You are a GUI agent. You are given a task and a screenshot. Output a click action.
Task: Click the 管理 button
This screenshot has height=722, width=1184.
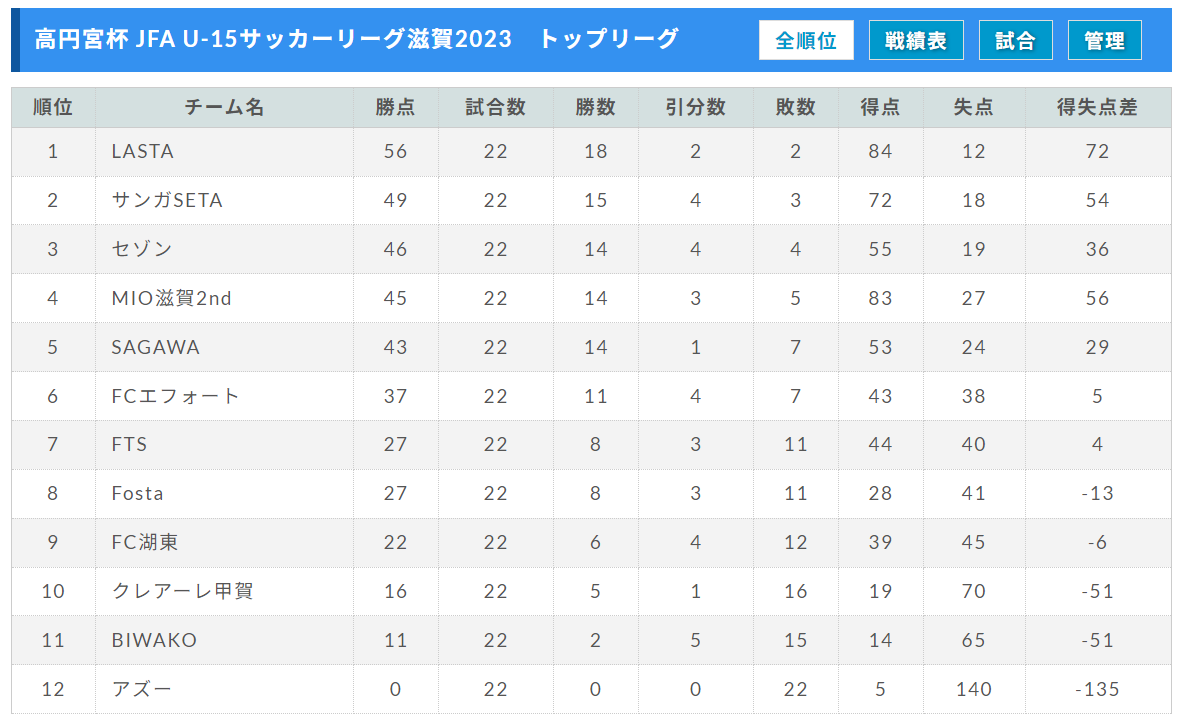(1104, 40)
